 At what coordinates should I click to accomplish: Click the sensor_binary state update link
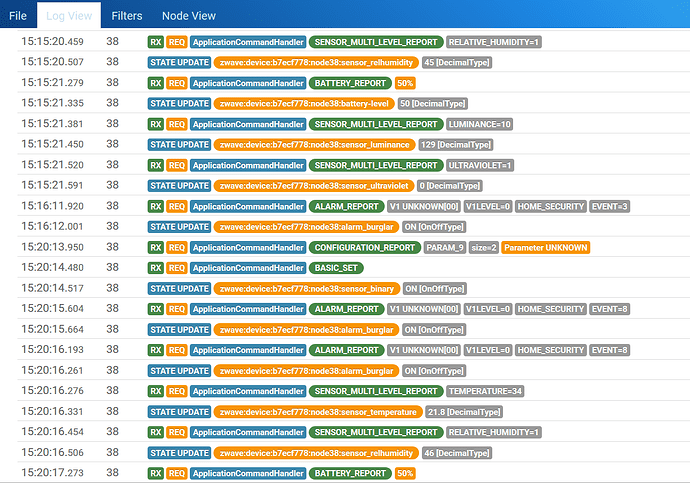click(307, 289)
